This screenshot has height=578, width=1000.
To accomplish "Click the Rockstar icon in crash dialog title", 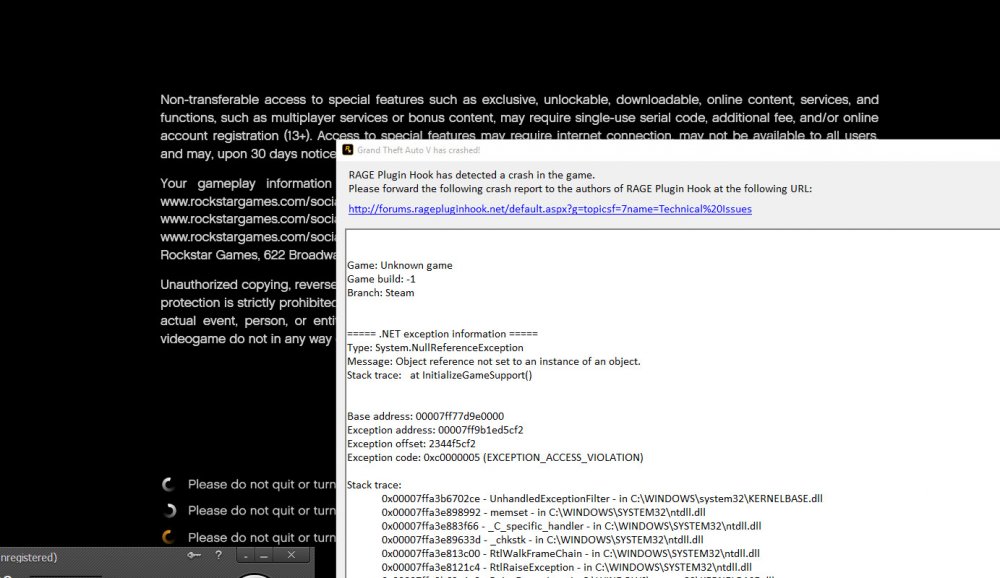I will [348, 149].
